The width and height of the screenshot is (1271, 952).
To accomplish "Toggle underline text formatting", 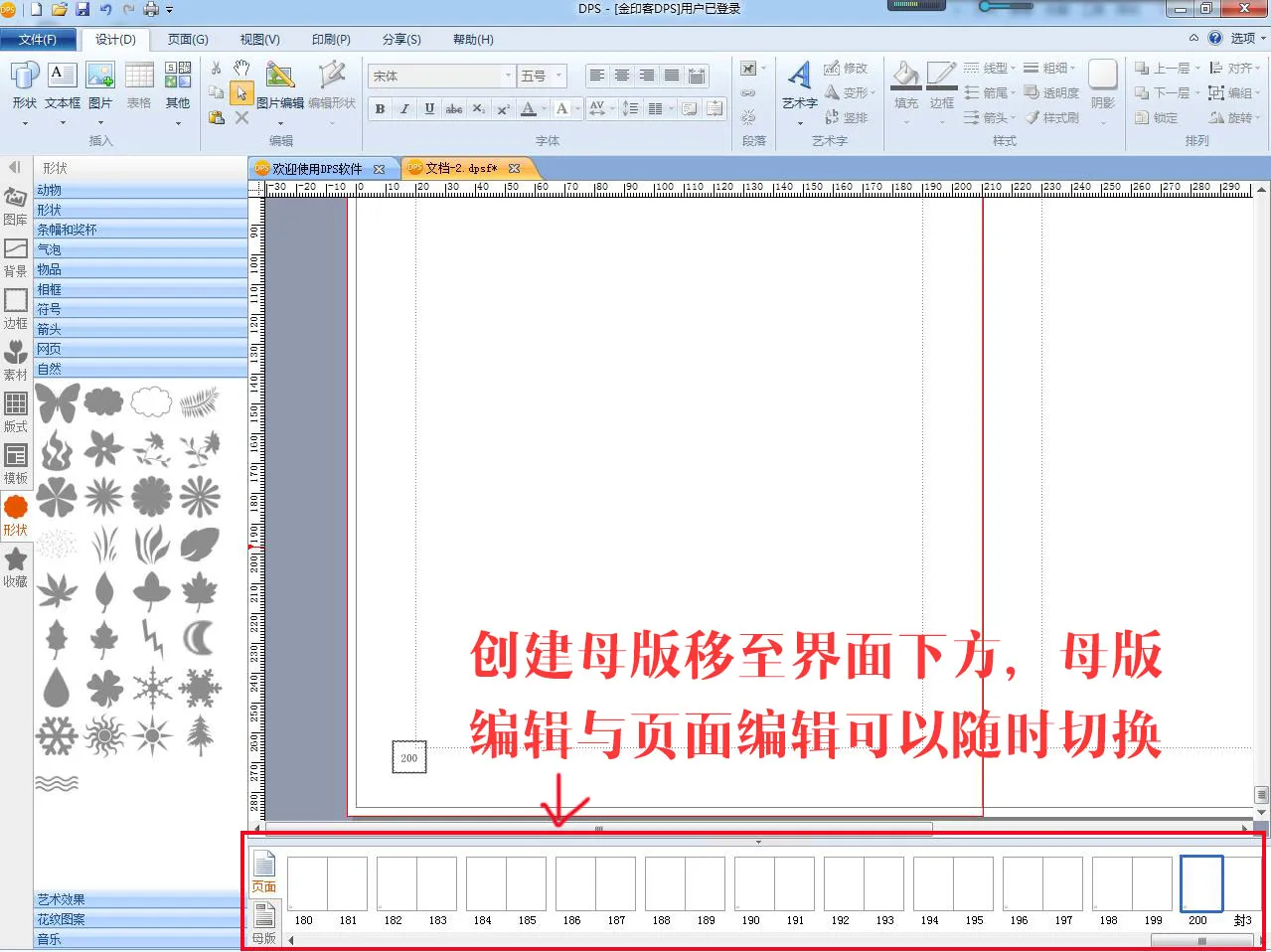I will (x=429, y=109).
